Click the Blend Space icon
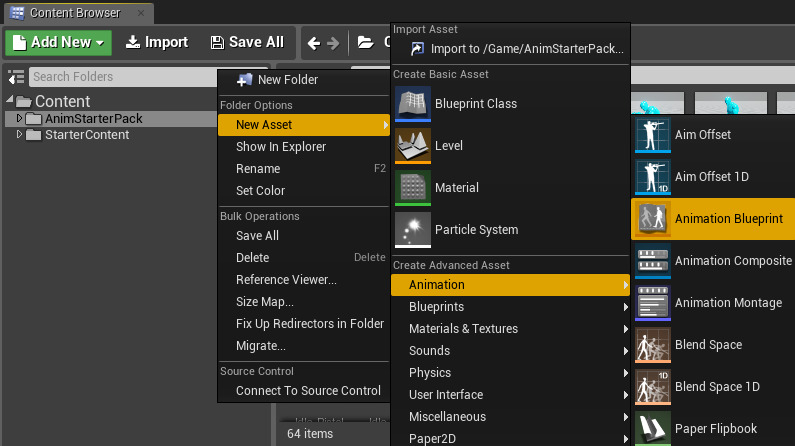Viewport: 795px width, 446px height. (x=652, y=345)
